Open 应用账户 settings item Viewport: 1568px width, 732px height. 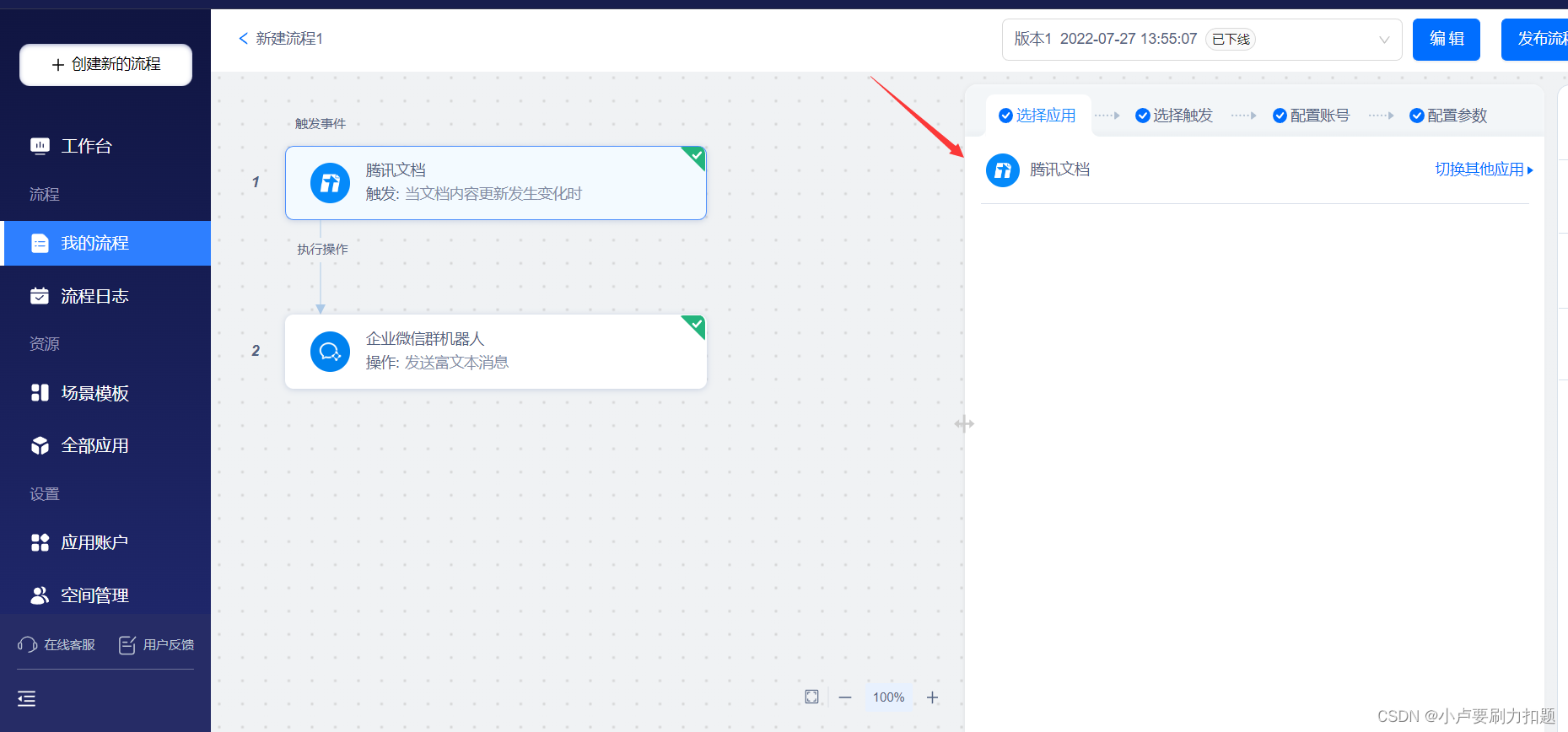pyautogui.click(x=105, y=542)
